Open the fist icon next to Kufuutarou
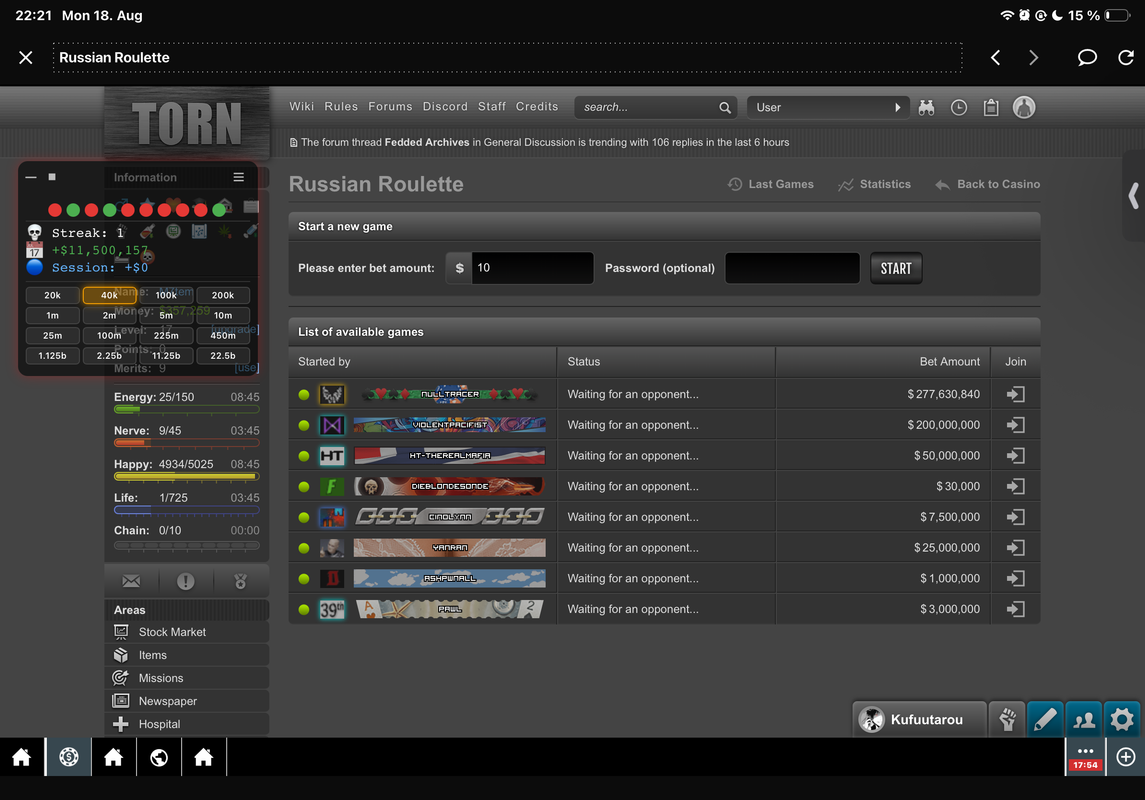The width and height of the screenshot is (1145, 800). coord(1007,720)
